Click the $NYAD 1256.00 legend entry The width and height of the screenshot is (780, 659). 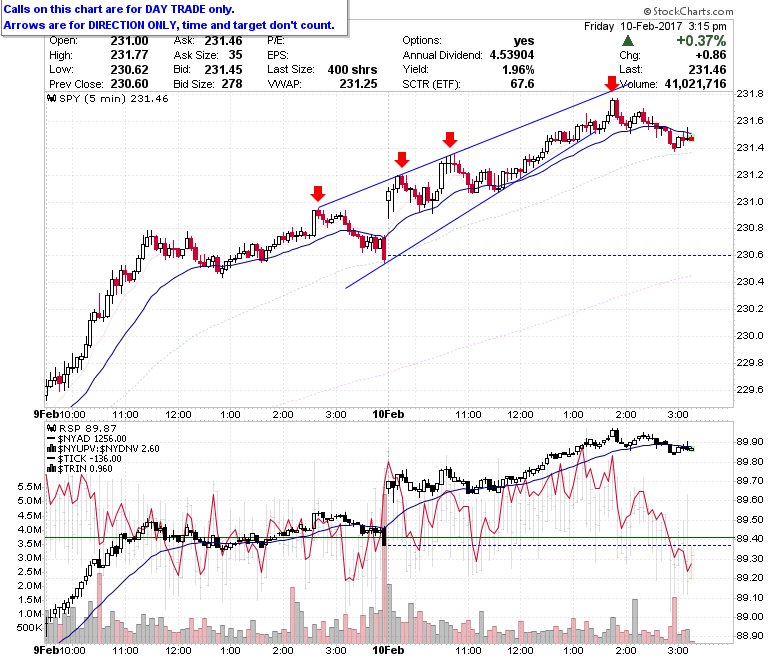87,438
